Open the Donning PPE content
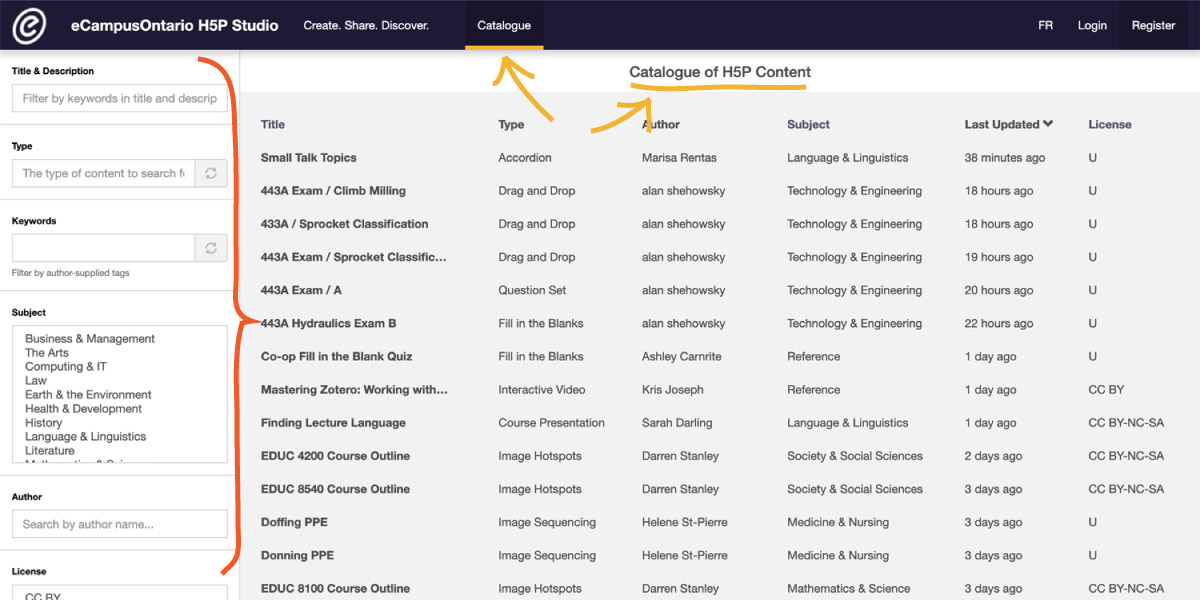The height and width of the screenshot is (600, 1200). click(x=297, y=555)
